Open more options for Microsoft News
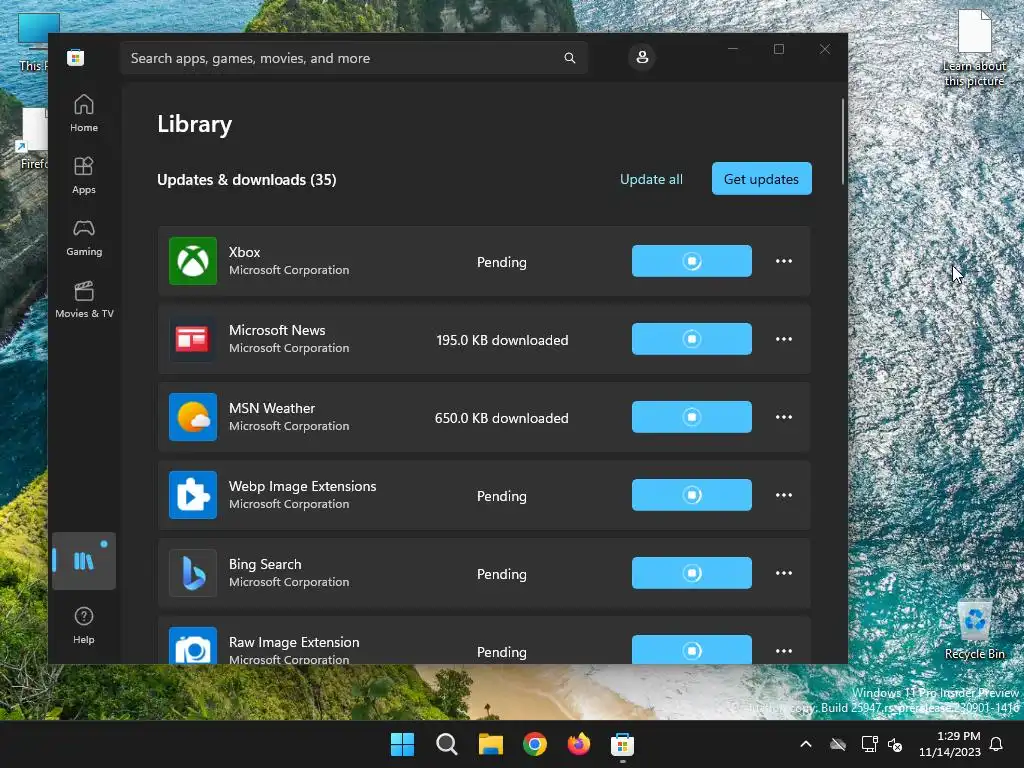The width and height of the screenshot is (1024, 768). [784, 339]
